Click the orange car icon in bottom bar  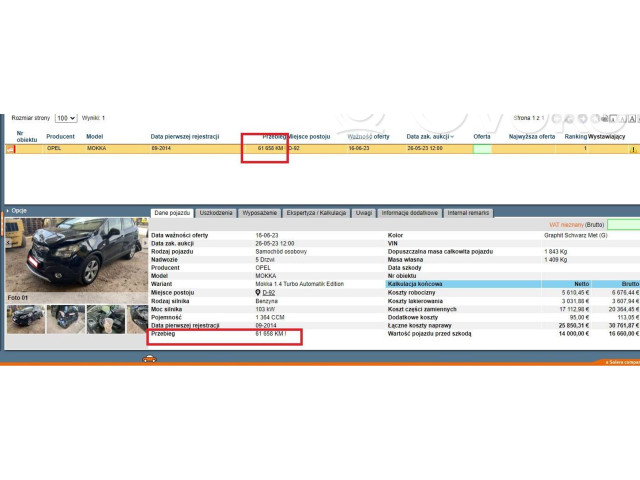149,359
